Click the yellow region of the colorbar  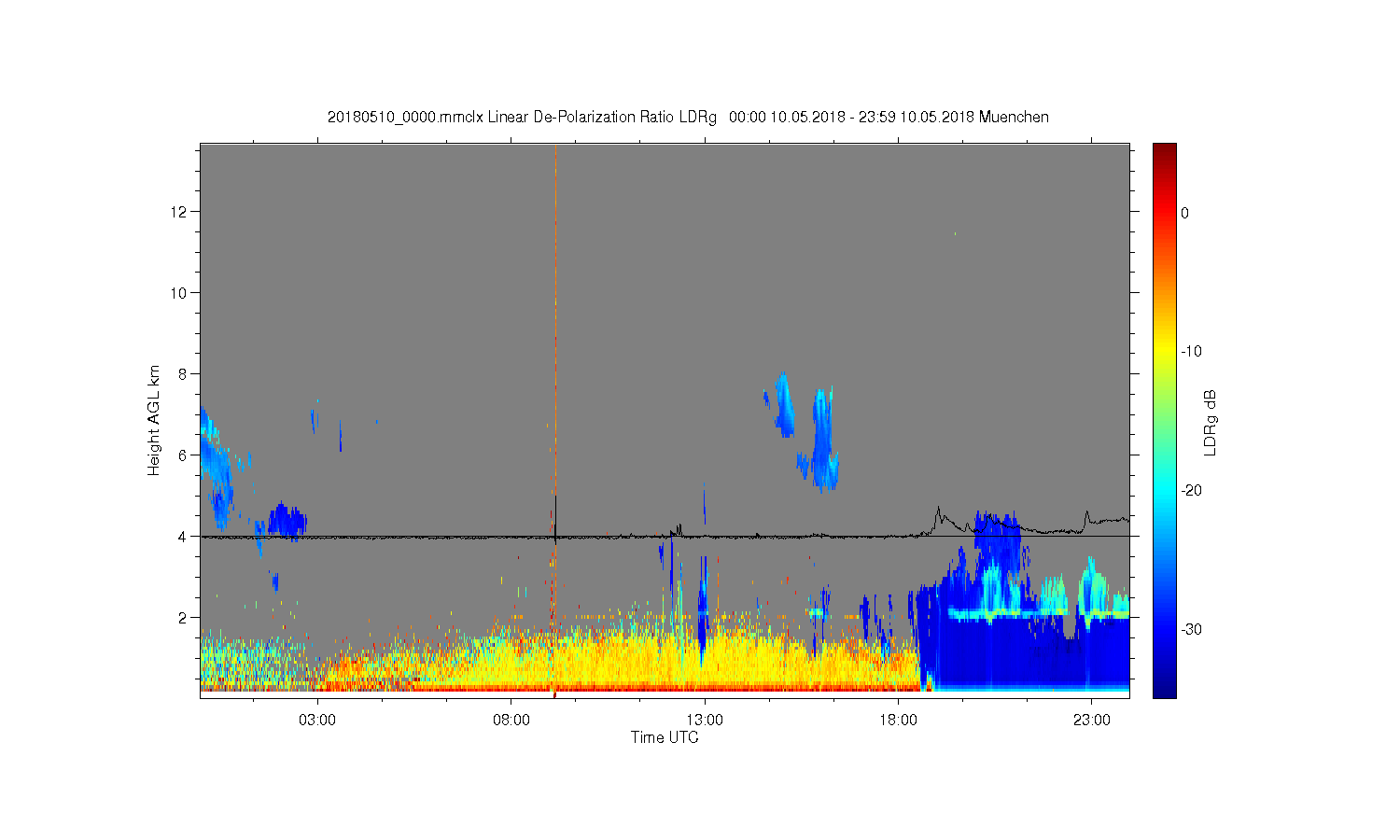(x=1165, y=352)
